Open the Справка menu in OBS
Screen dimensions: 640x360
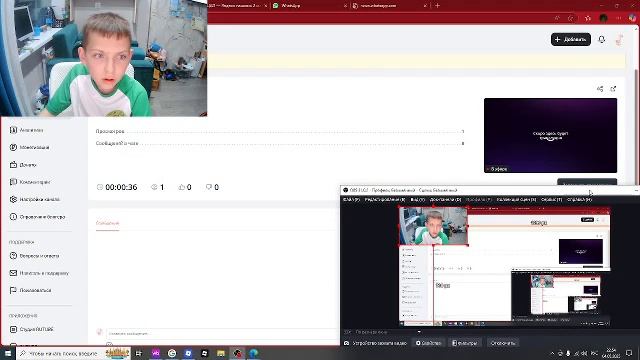(x=579, y=200)
